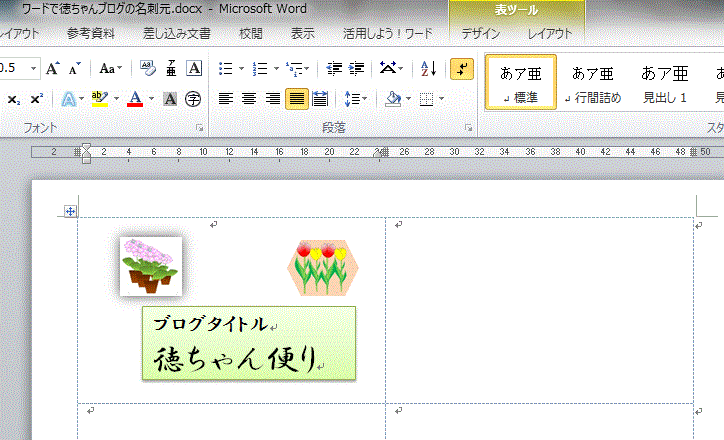724x440 pixels.
Task: Open the borders dropdown arrow
Action: coord(443,99)
